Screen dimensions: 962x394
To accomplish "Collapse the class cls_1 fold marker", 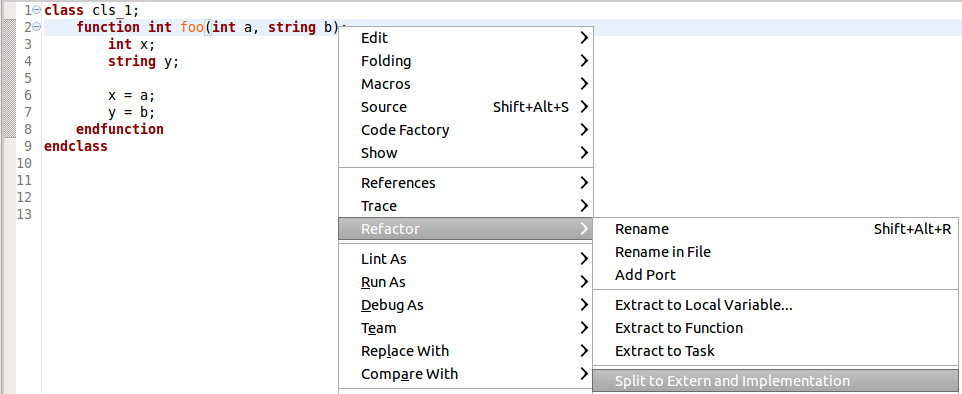I will [x=36, y=10].
